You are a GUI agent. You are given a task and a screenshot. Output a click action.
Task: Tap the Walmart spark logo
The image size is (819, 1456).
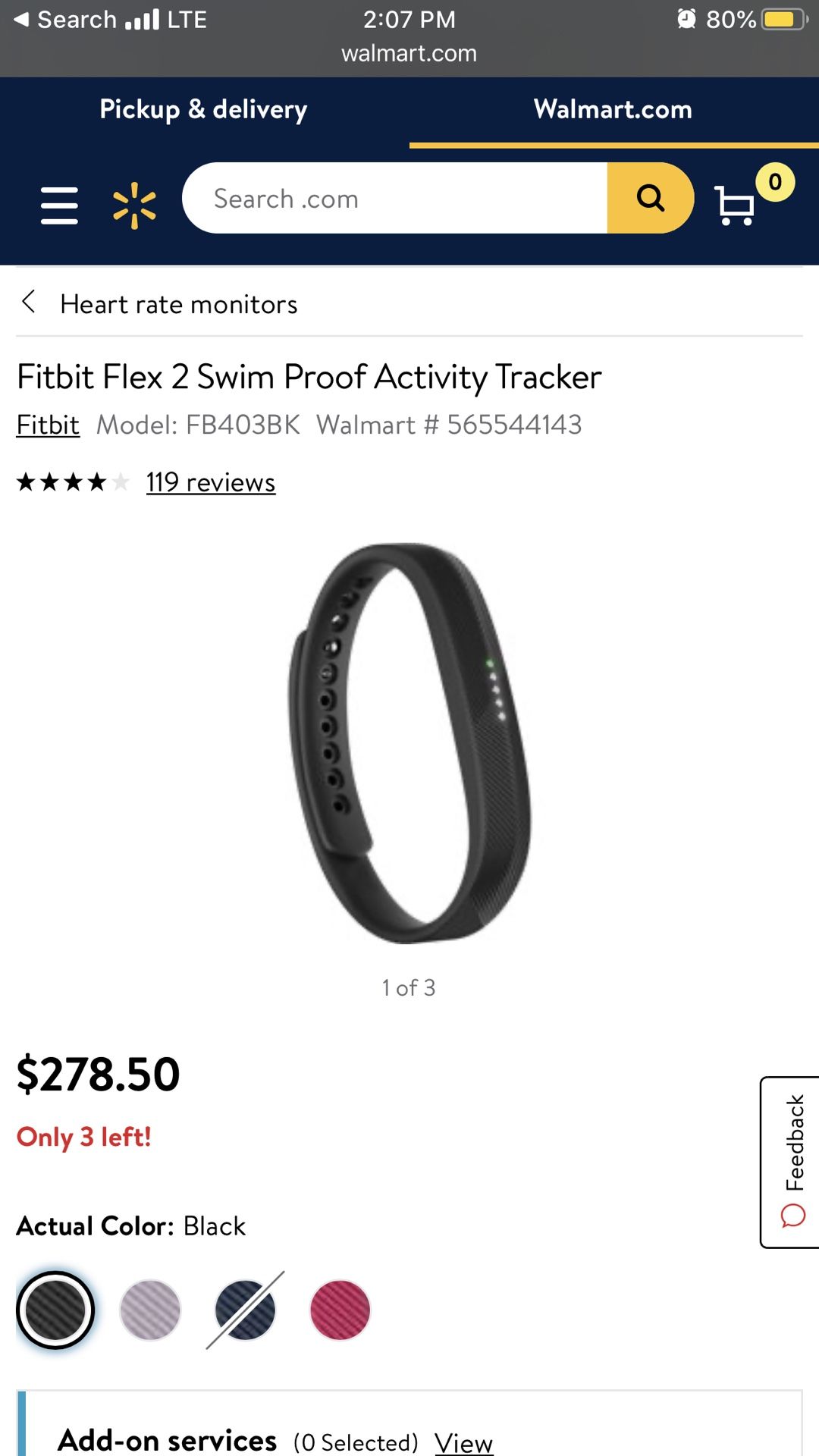click(x=134, y=206)
